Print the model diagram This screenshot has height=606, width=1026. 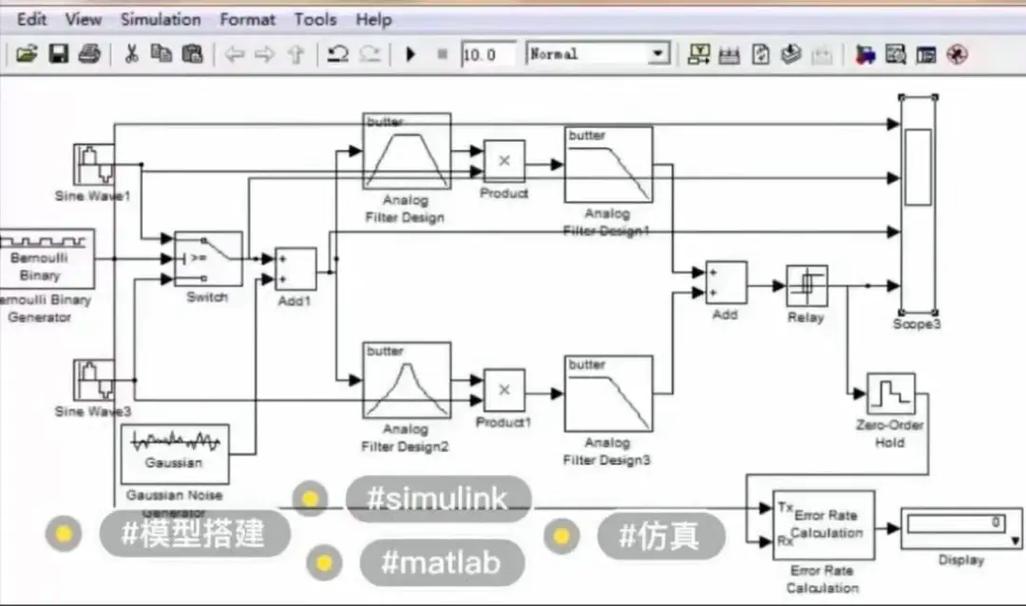click(89, 55)
